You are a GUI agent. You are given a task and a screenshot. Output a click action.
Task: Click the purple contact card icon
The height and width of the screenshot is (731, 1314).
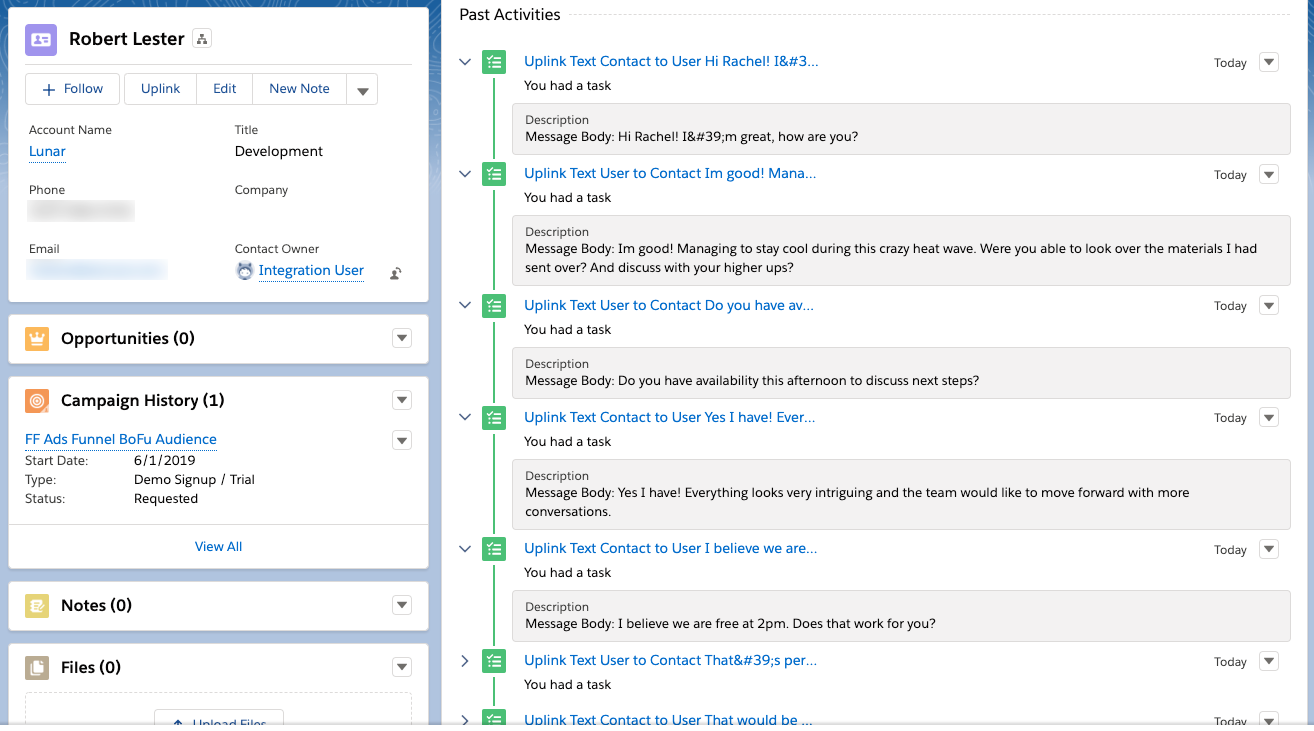(41, 39)
